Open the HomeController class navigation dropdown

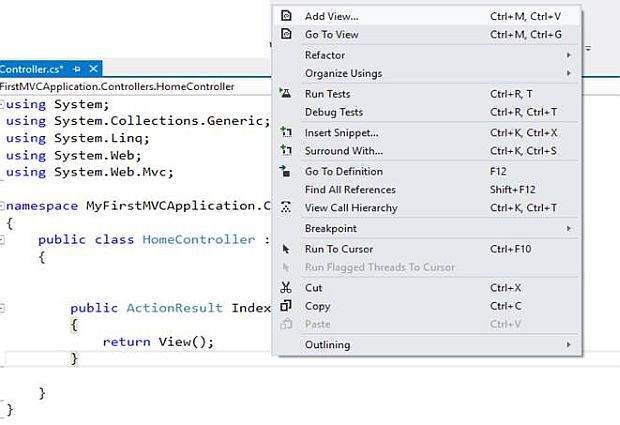(x=135, y=86)
